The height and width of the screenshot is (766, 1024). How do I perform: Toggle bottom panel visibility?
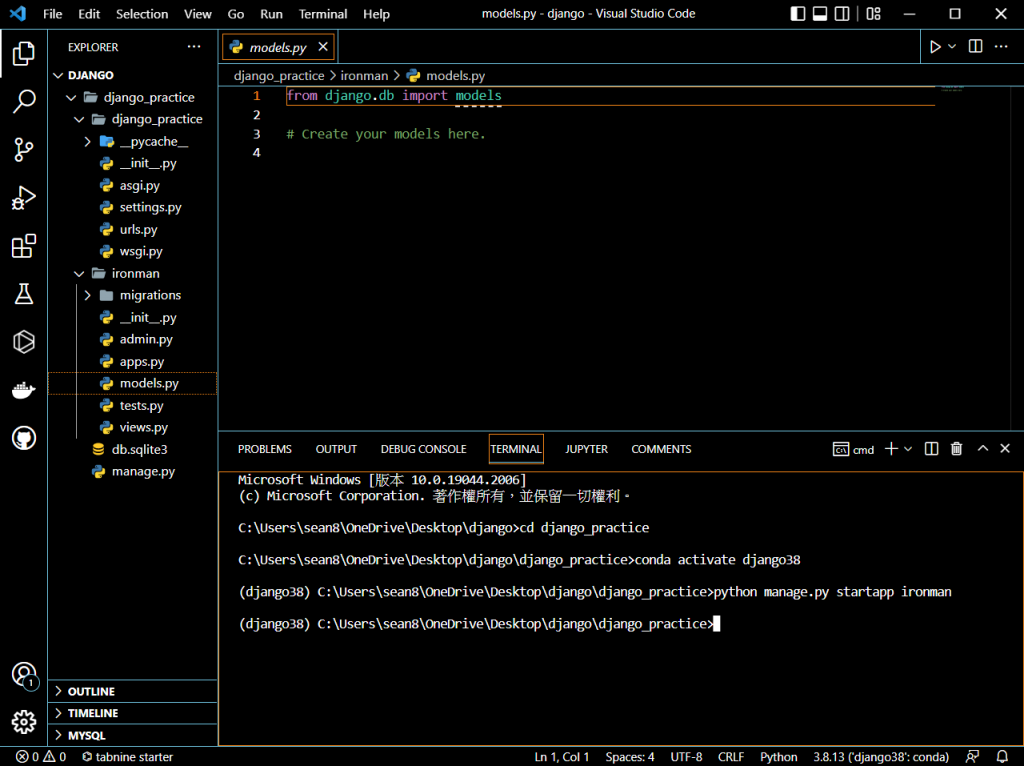pos(820,14)
